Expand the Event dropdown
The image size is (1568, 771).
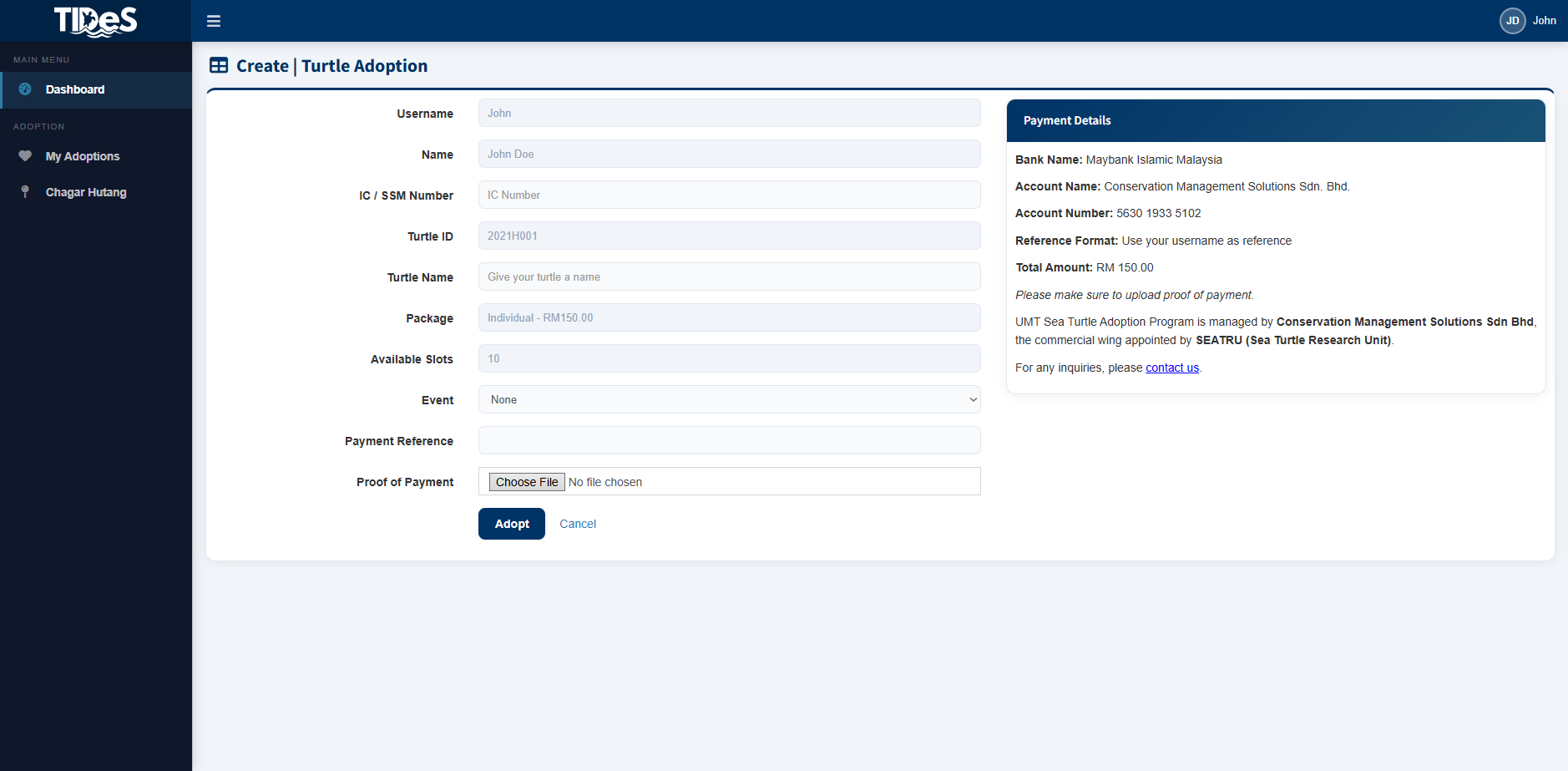(x=729, y=399)
